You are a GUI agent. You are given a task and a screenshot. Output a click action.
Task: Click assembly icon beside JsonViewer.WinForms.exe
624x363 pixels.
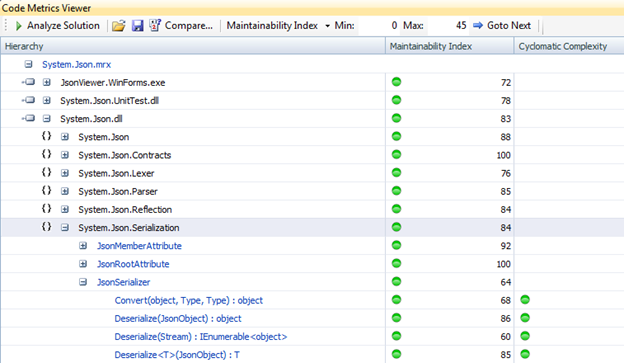coord(29,82)
